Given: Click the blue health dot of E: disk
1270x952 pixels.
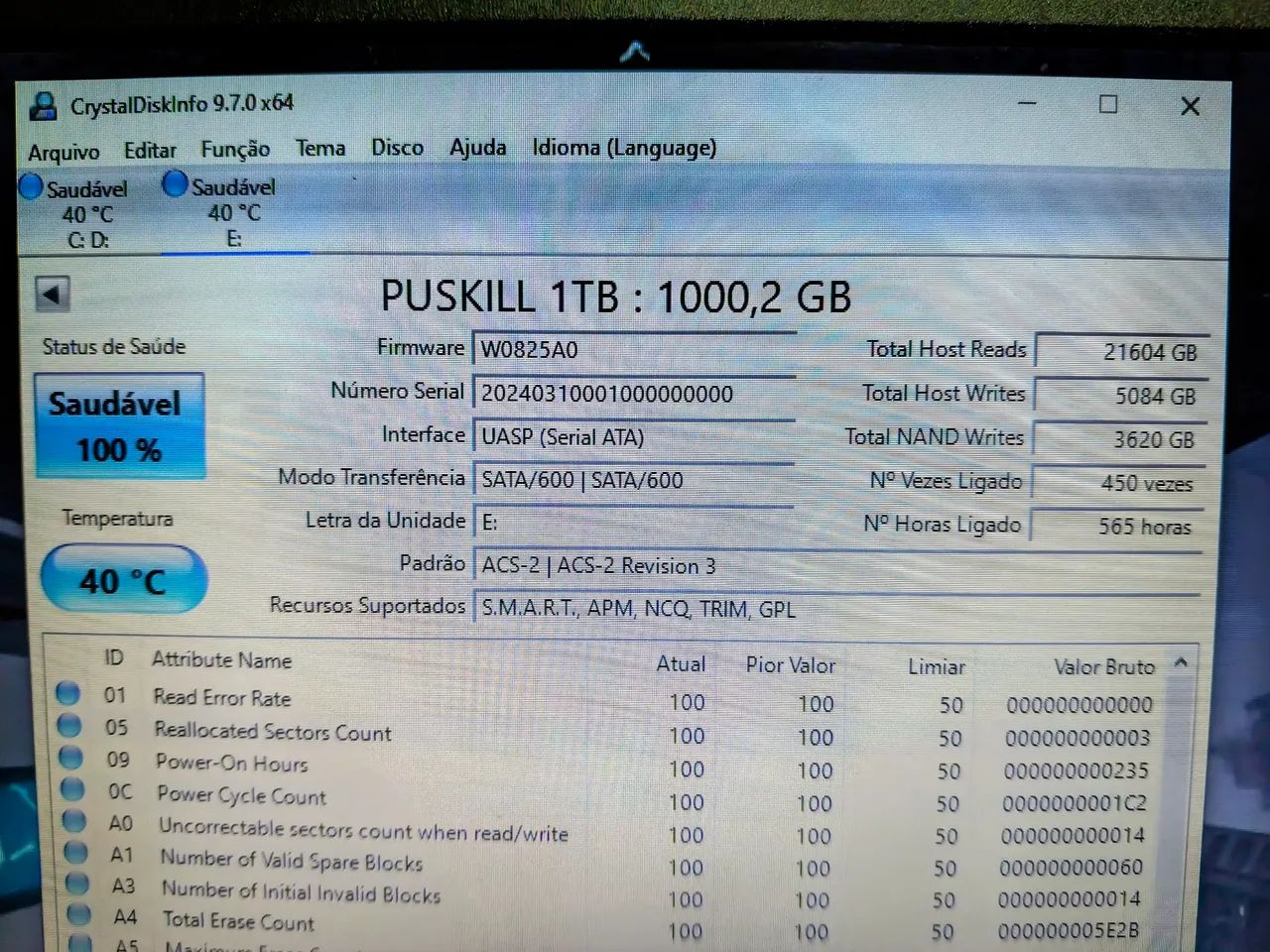Looking at the screenshot, I should [x=175, y=184].
